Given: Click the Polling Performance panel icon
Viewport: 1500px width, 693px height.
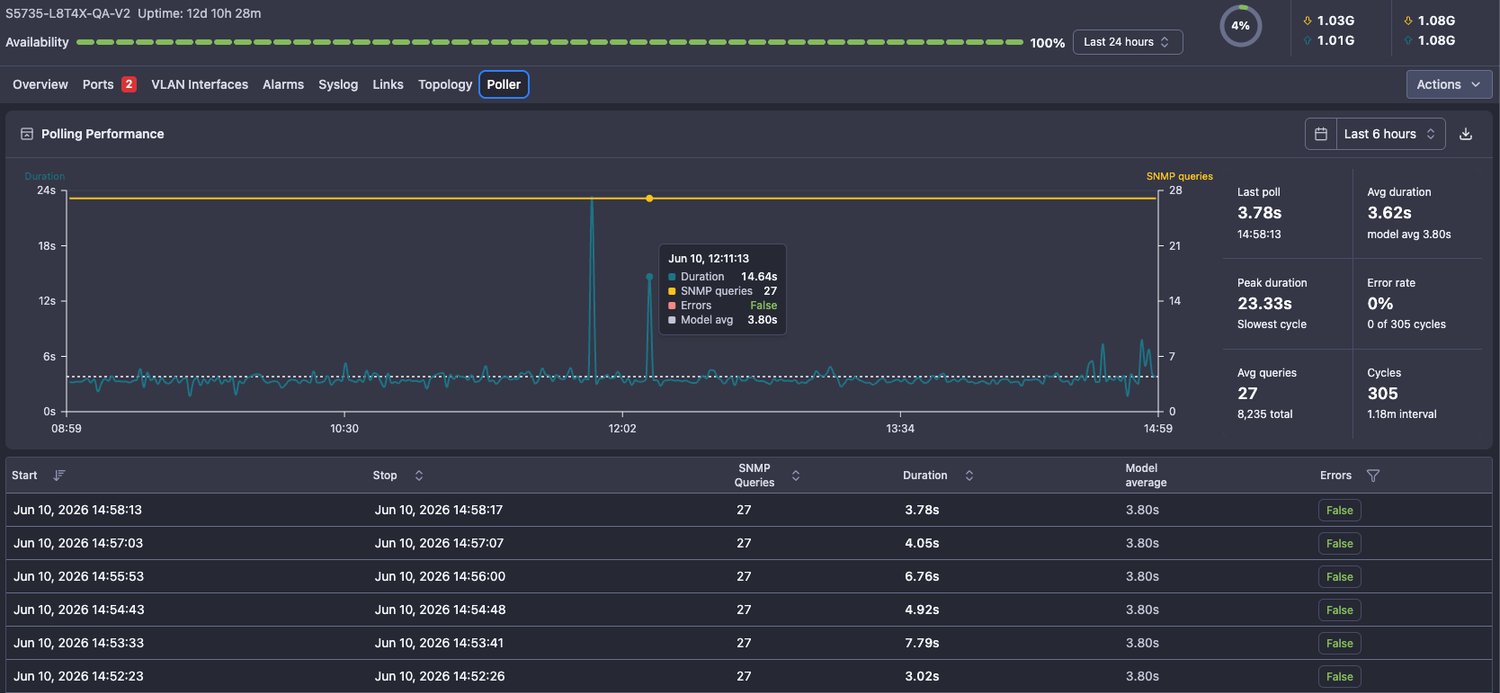Looking at the screenshot, I should (27, 134).
